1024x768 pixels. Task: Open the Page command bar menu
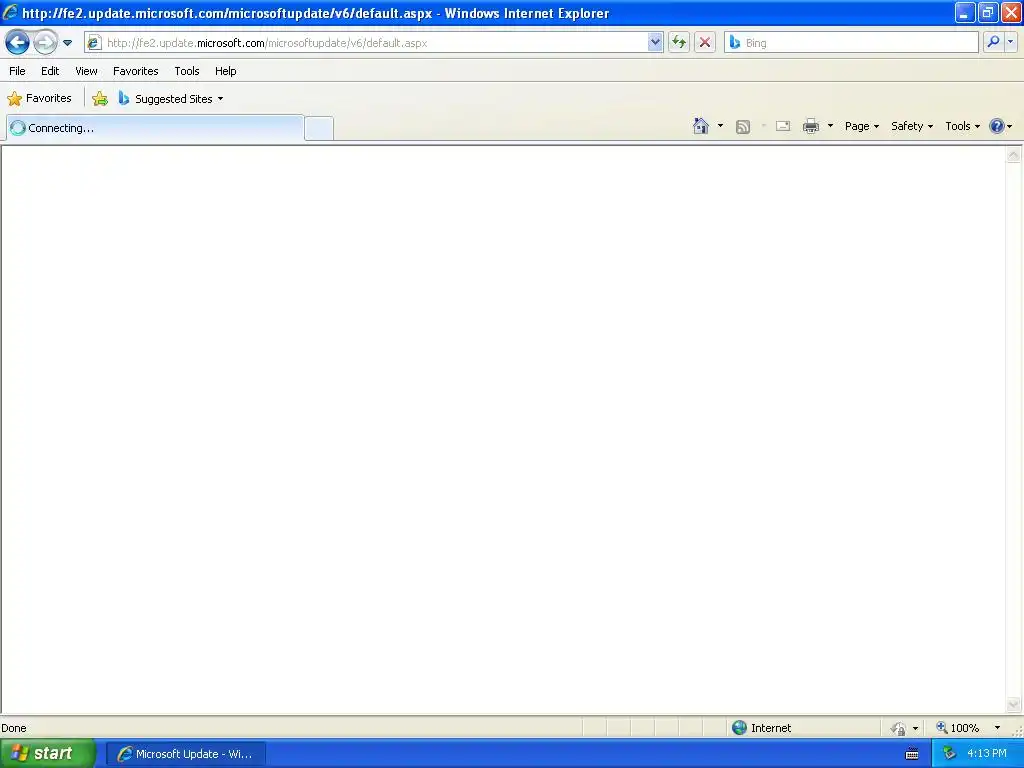(861, 126)
